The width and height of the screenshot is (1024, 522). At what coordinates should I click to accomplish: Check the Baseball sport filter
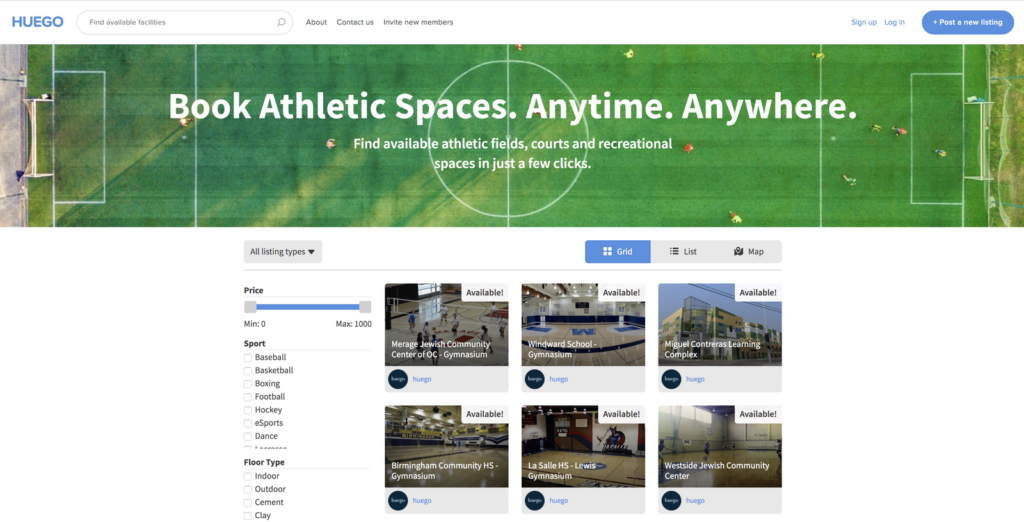click(248, 357)
